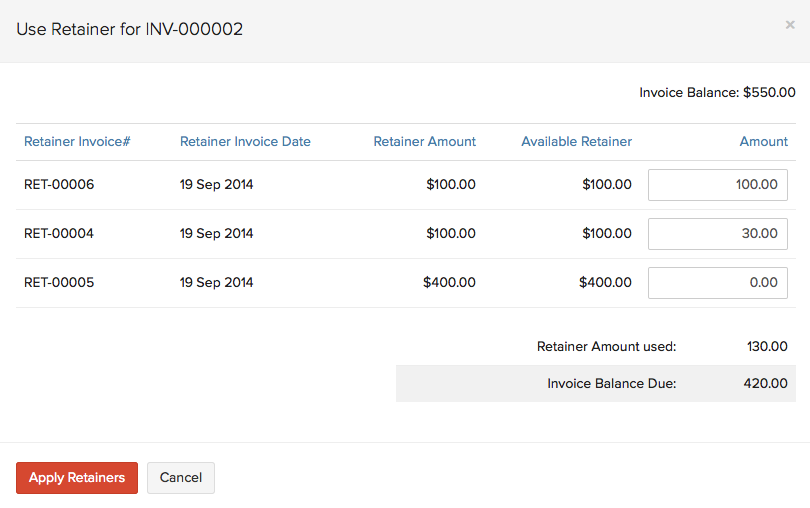Screen dimensions: 810x508
Task: Click the Apply Retainers button
Action: coord(77,478)
